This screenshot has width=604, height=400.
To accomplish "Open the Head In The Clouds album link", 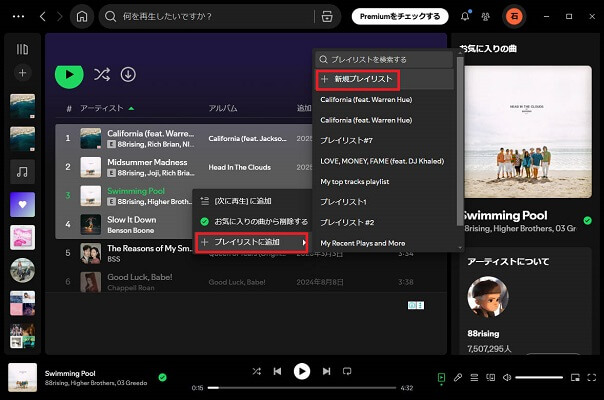I will point(240,167).
